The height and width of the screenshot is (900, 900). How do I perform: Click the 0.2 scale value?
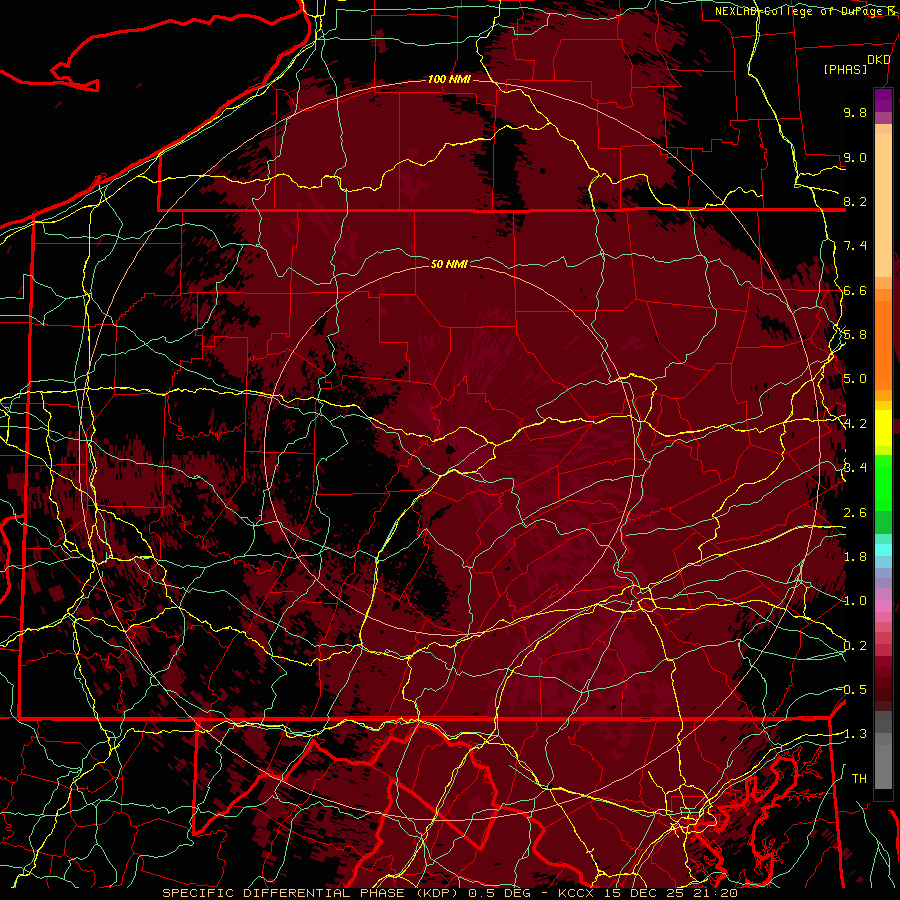pos(855,646)
